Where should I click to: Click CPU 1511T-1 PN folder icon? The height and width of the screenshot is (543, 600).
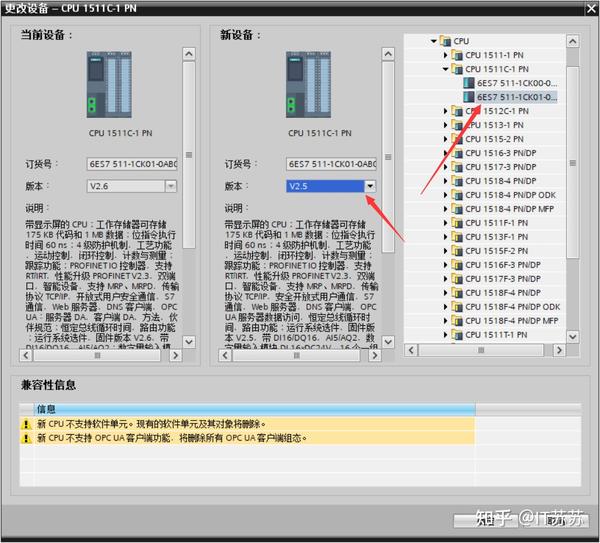coord(457,335)
